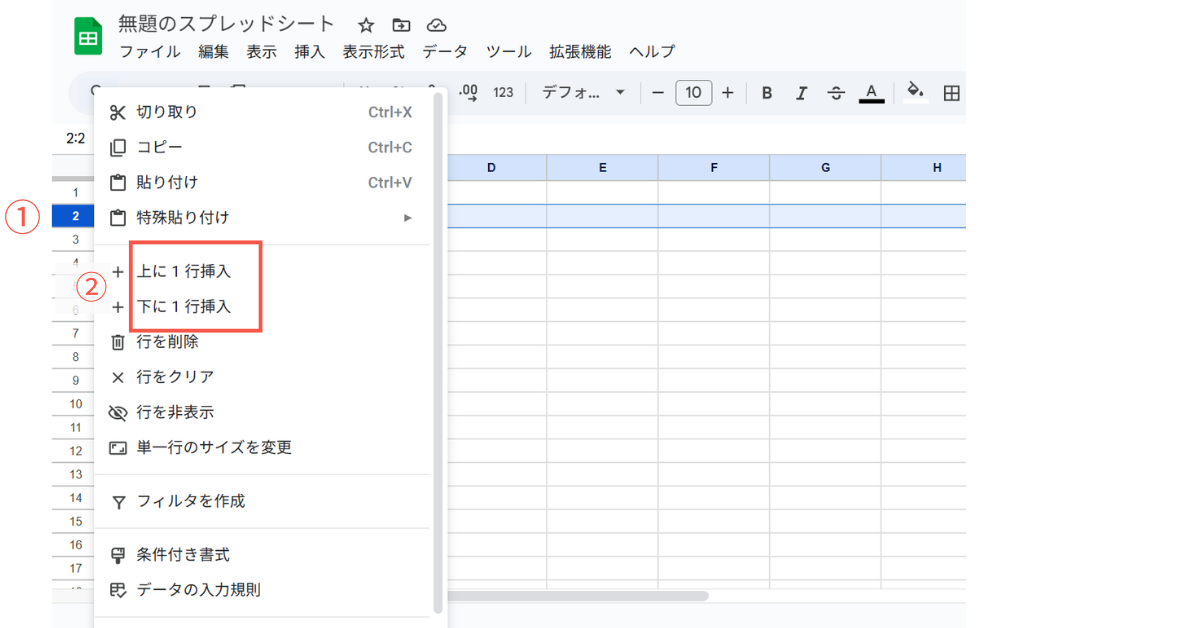Decrease font size with minus button
Viewport: 1200px width, 628px height.
(657, 93)
